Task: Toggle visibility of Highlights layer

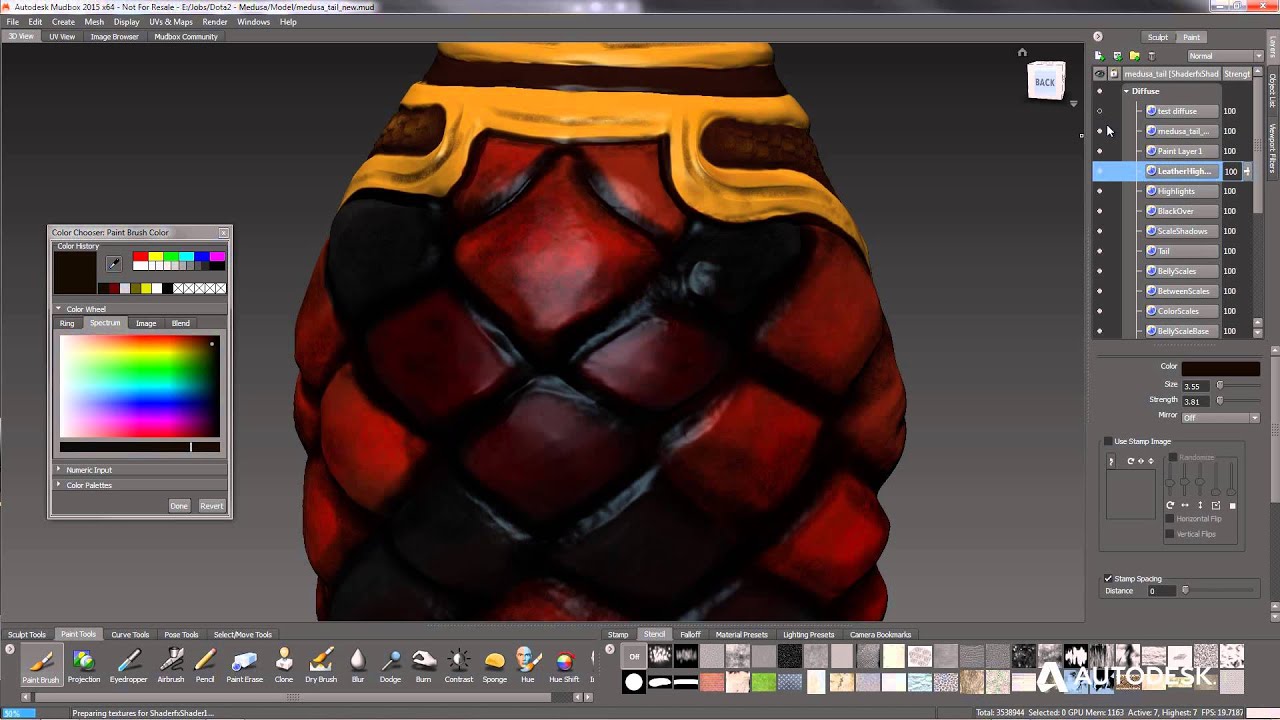Action: [1099, 191]
